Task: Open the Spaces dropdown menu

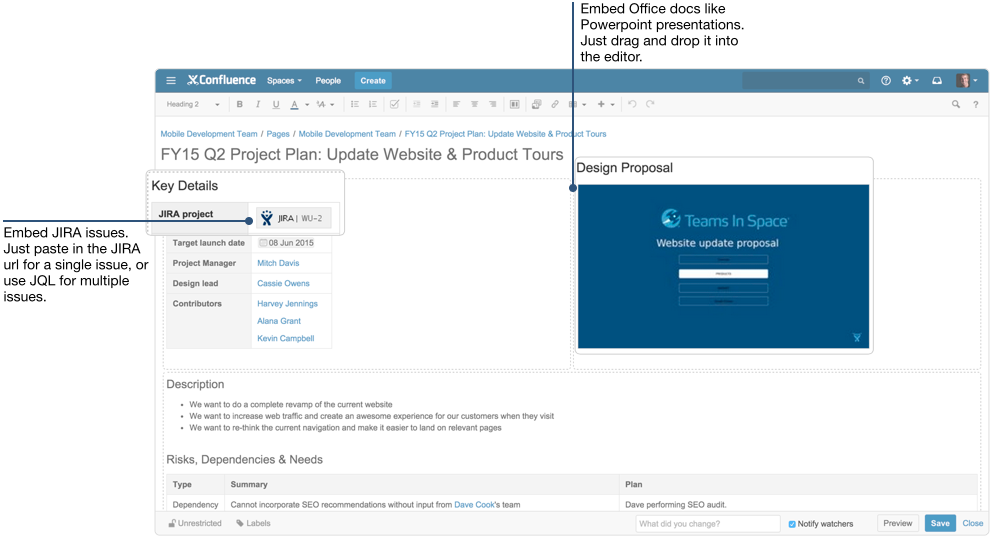Action: coord(284,81)
